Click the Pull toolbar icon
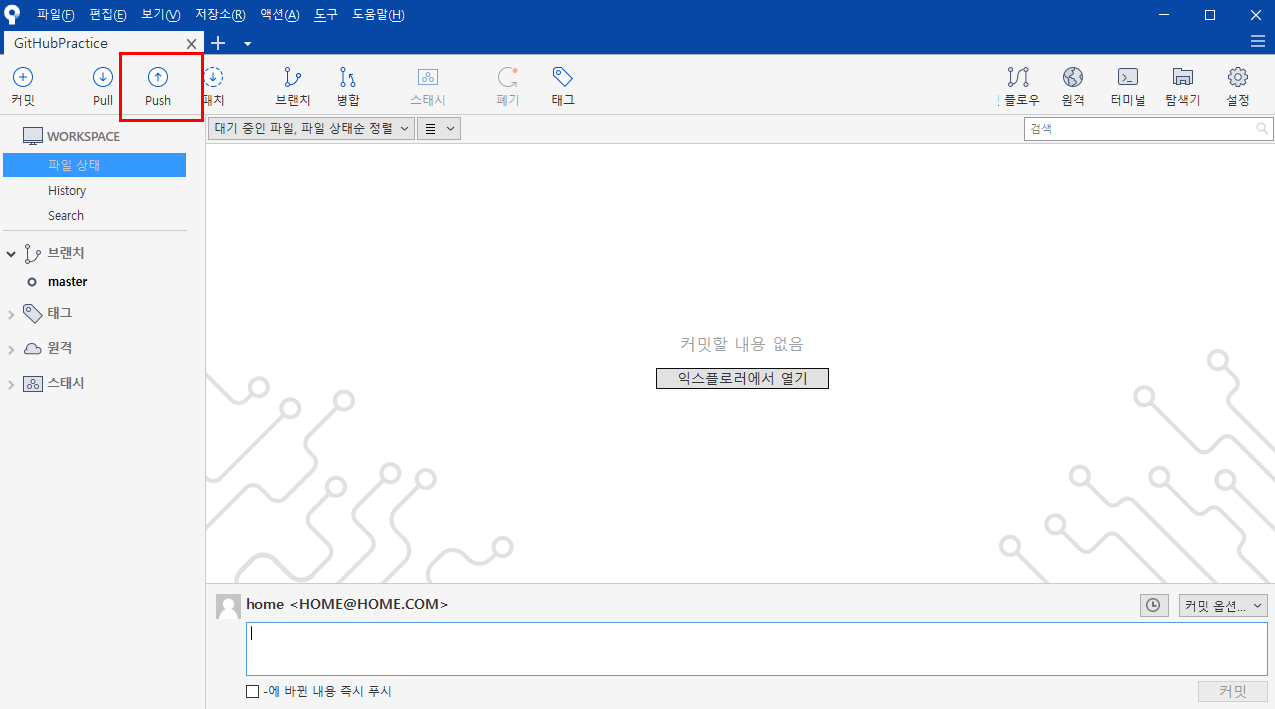The height and width of the screenshot is (709, 1275). click(x=103, y=77)
